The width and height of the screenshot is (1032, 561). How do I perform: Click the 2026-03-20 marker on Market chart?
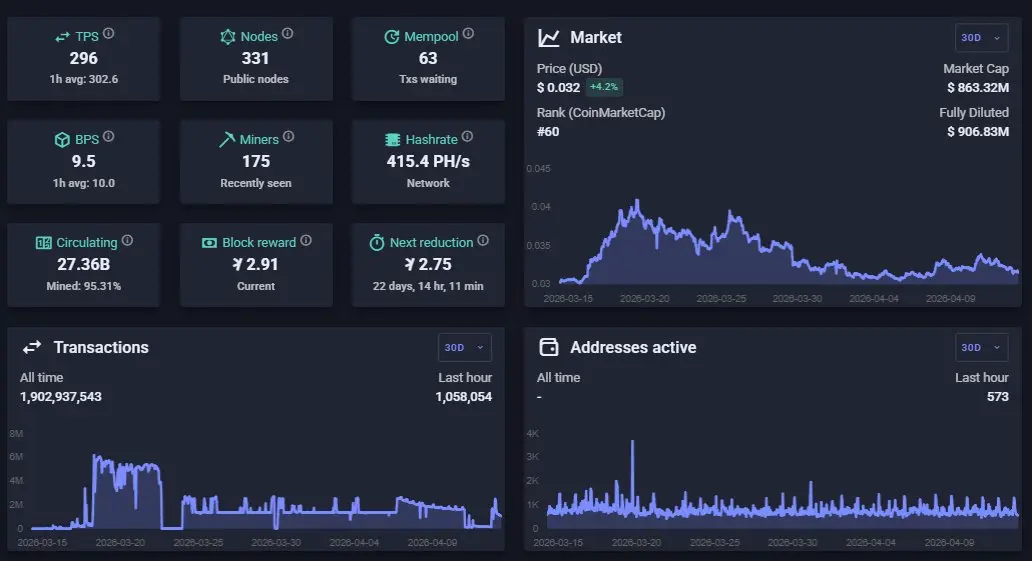pyautogui.click(x=644, y=298)
